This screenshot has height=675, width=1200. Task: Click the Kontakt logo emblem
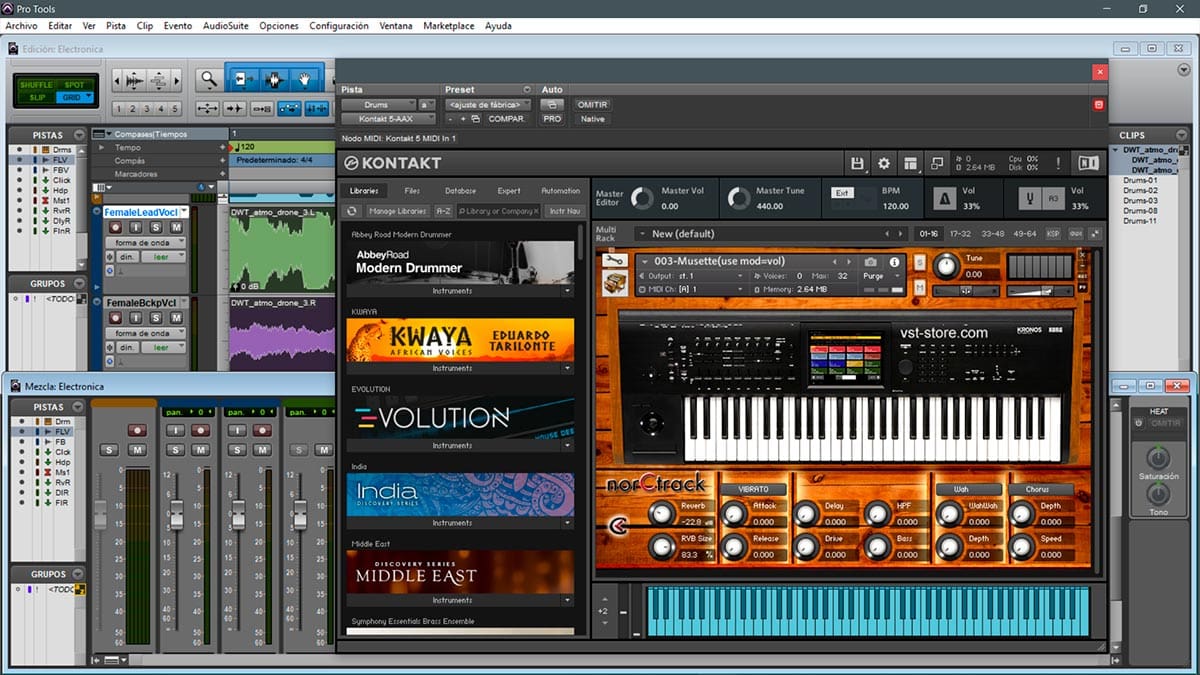[351, 163]
